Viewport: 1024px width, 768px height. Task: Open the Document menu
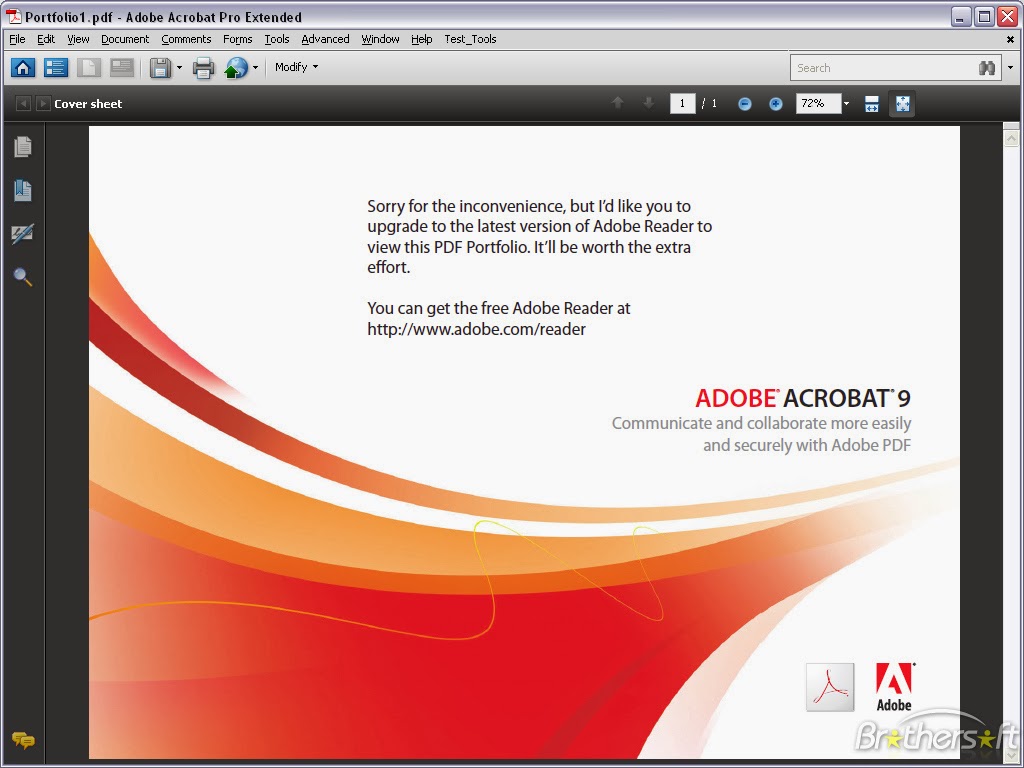125,39
